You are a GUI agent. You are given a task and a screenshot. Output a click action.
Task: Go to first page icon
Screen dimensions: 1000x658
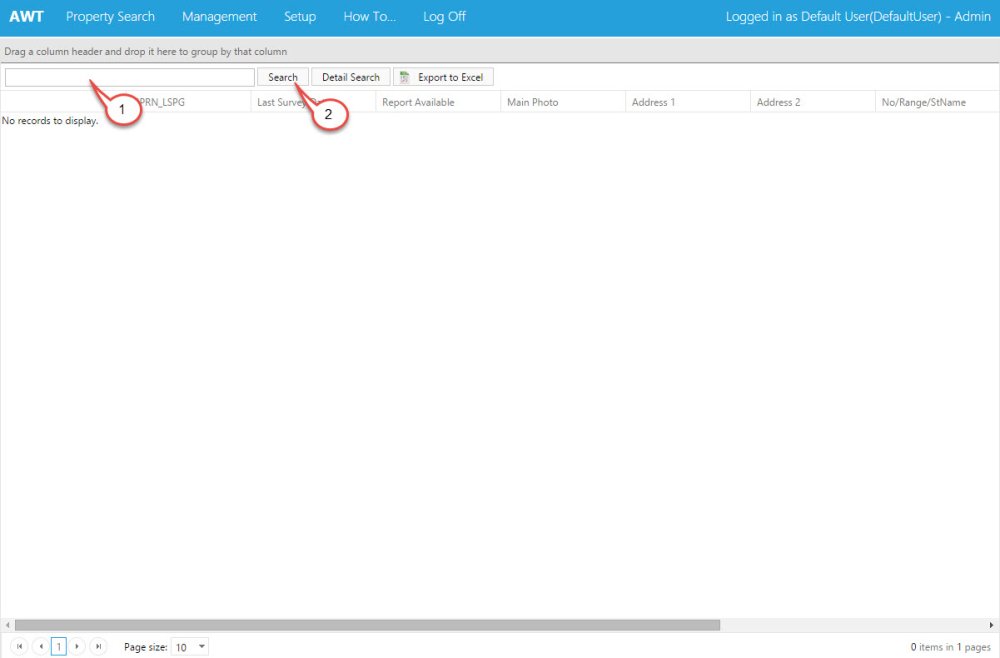(x=20, y=647)
